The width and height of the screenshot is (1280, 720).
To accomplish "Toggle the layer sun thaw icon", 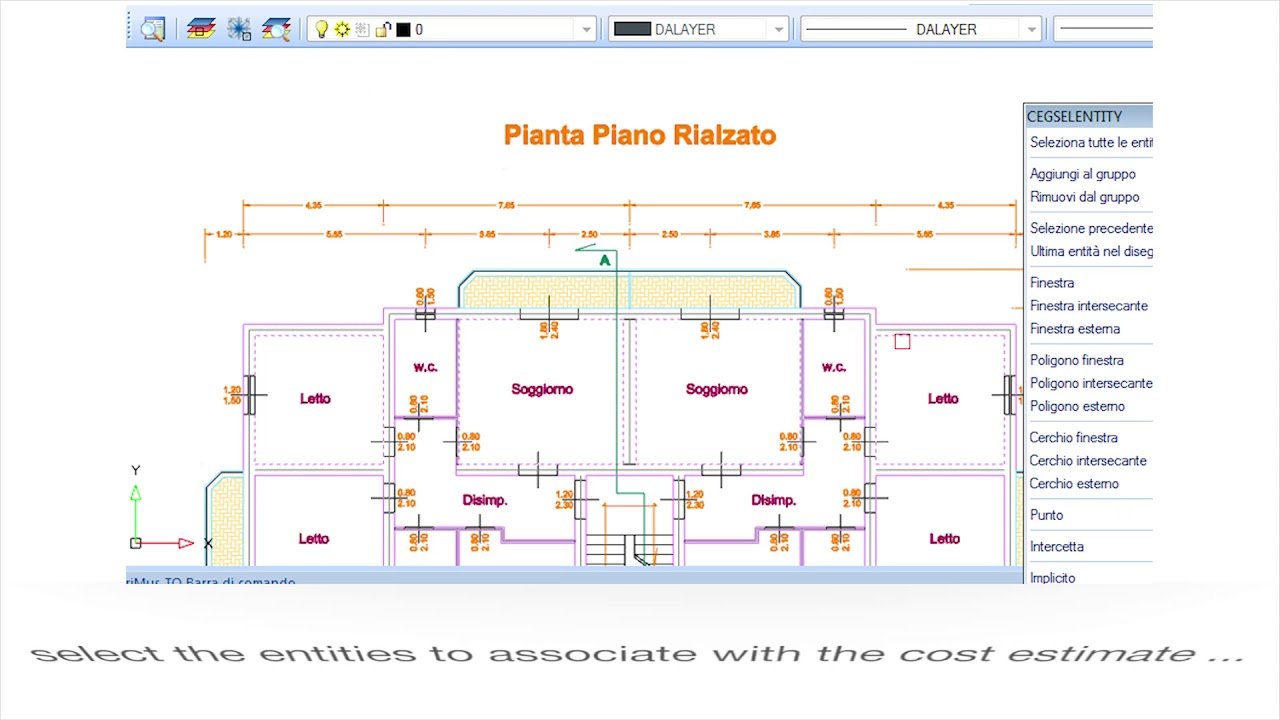I will coord(342,30).
